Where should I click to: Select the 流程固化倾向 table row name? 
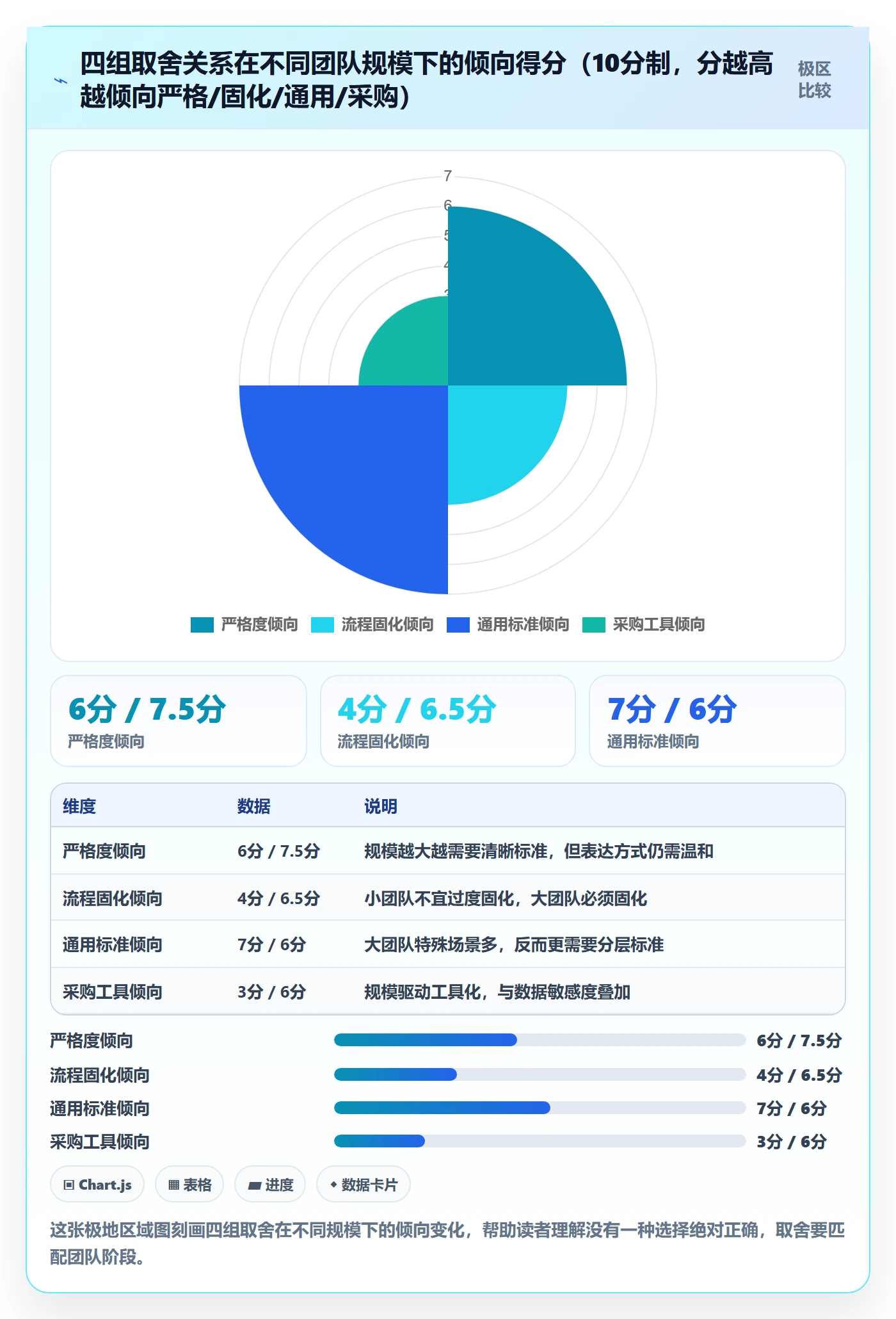113,898
